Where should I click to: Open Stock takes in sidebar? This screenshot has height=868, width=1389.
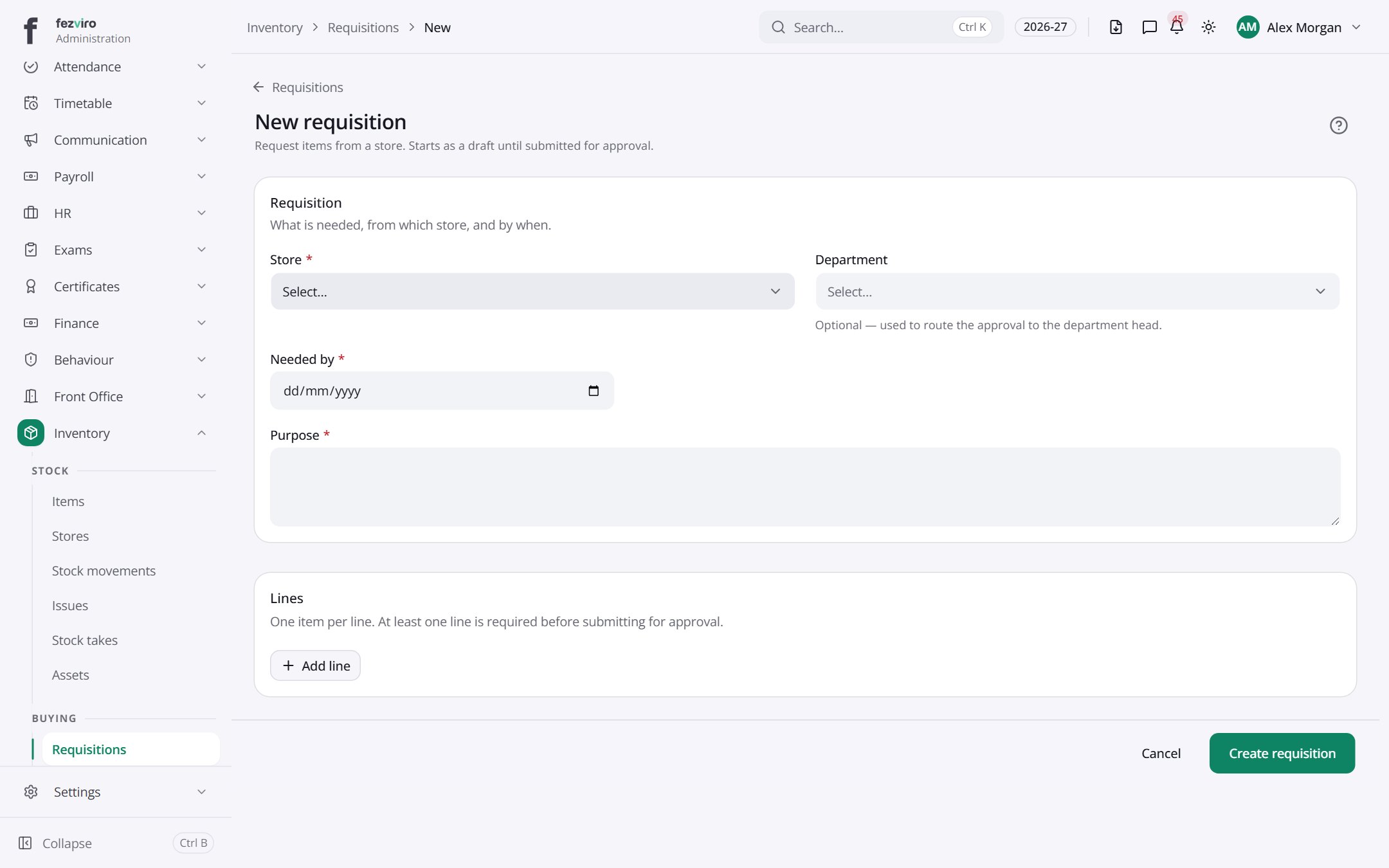point(85,640)
